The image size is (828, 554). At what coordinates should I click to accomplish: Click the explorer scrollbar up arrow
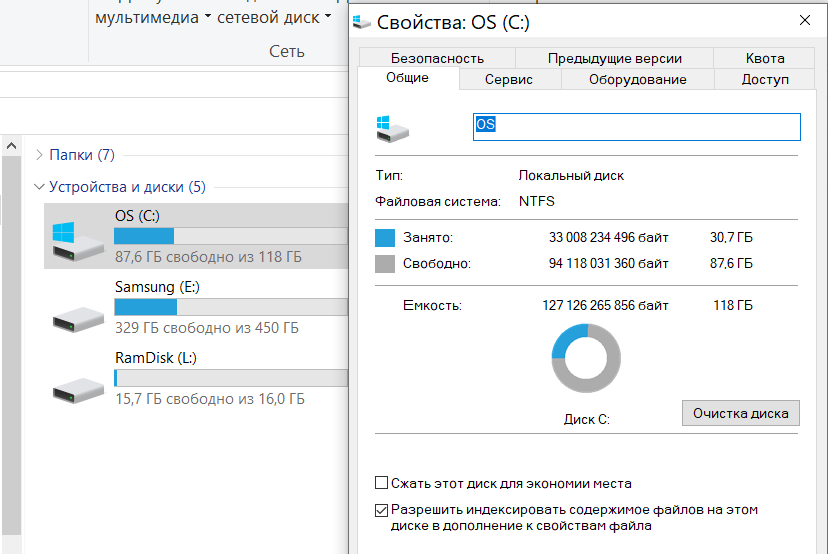pyautogui.click(x=12, y=146)
